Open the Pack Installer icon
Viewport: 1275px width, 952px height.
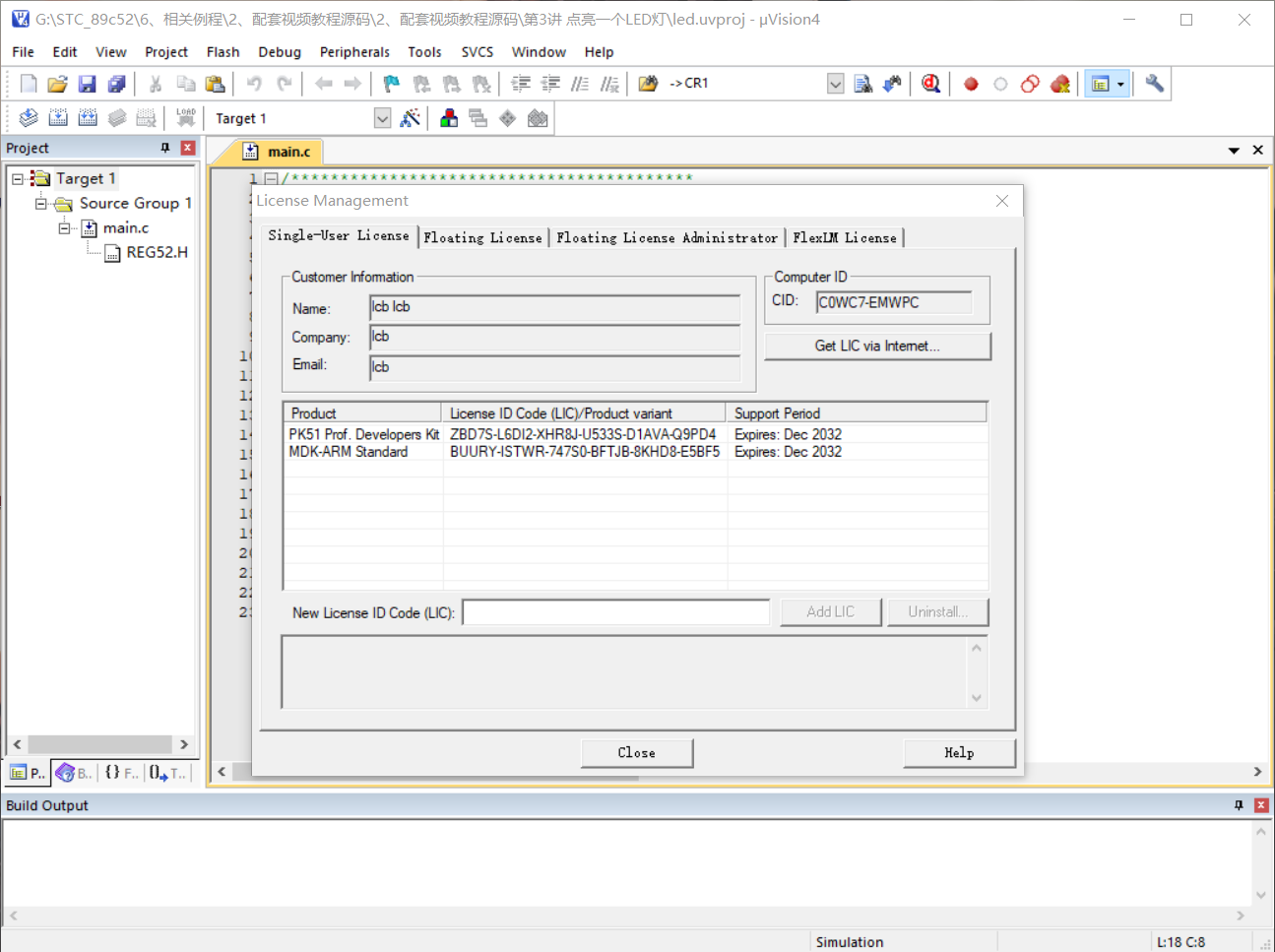[x=538, y=118]
